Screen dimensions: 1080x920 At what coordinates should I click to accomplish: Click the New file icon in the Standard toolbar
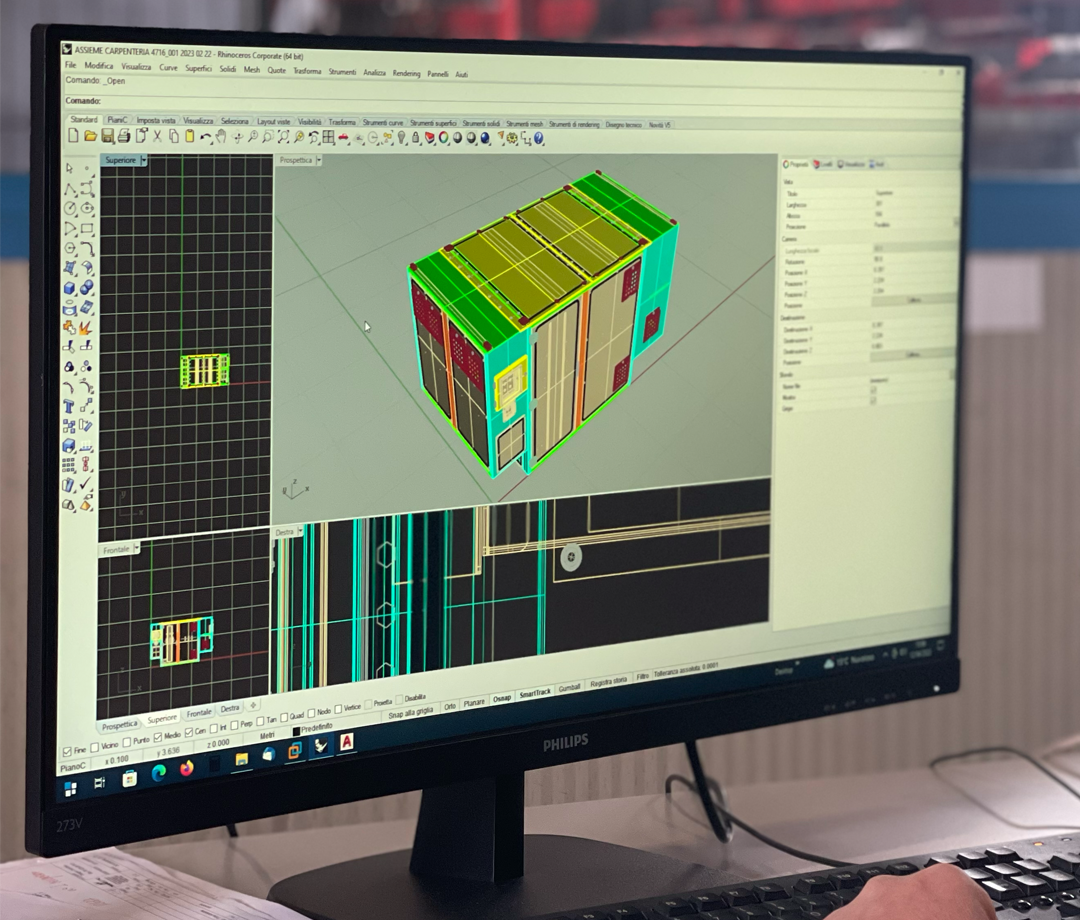73,135
